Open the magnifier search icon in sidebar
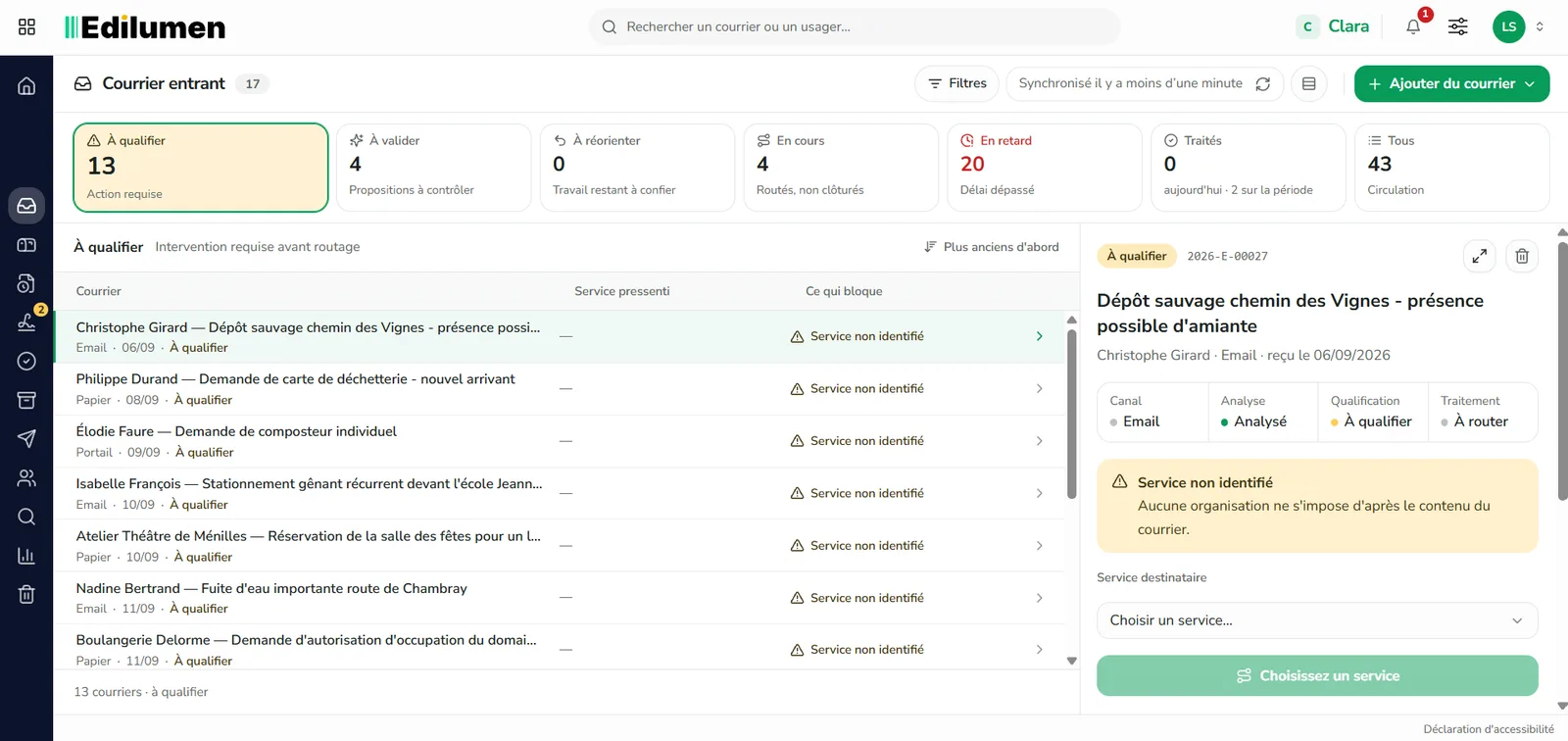 [x=26, y=517]
